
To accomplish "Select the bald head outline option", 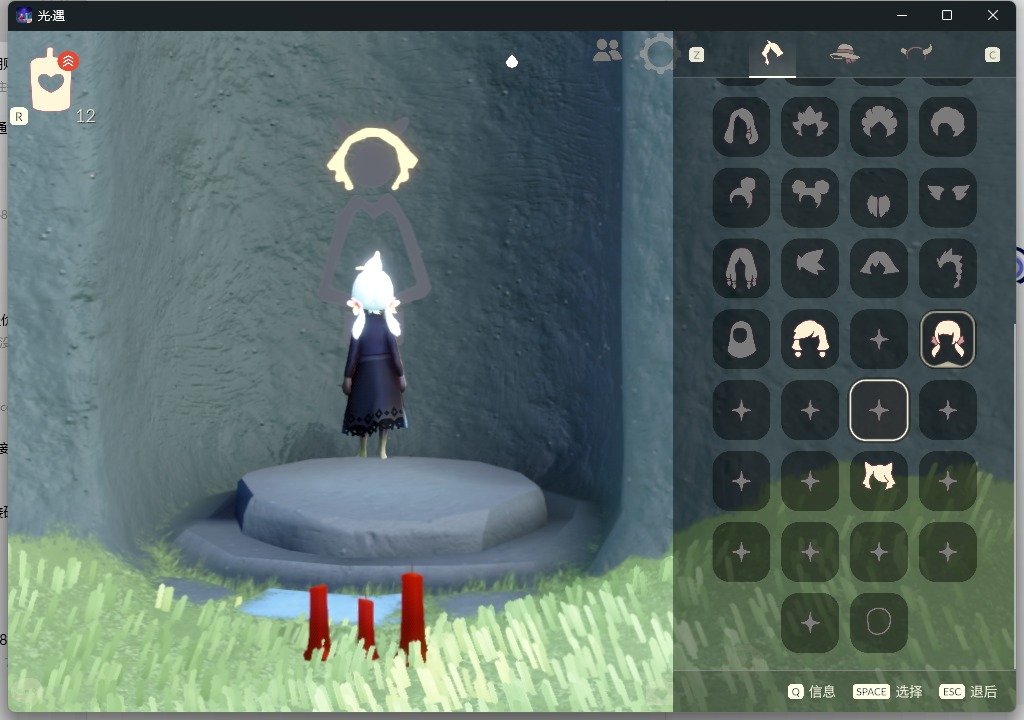I will point(879,623).
